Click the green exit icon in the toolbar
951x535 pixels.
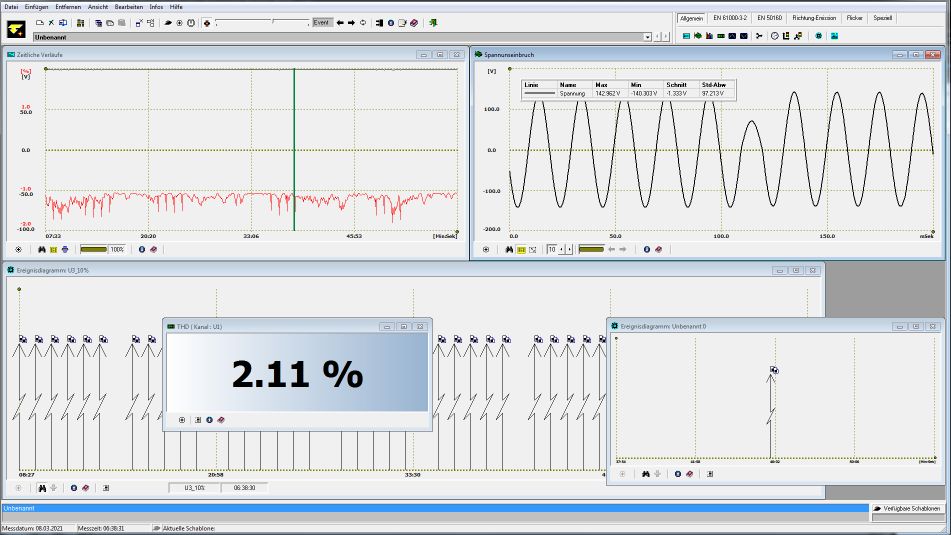[433, 22]
